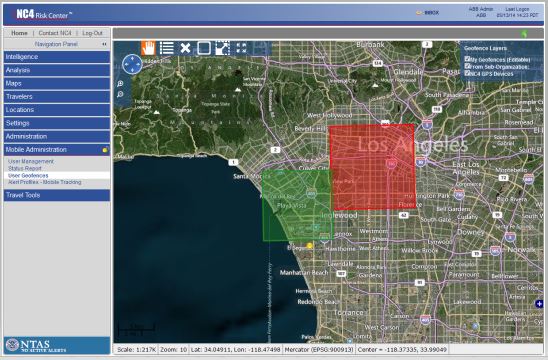This screenshot has height=360, width=548.
Task: Click the X delete geofence tool
Action: pos(185,48)
